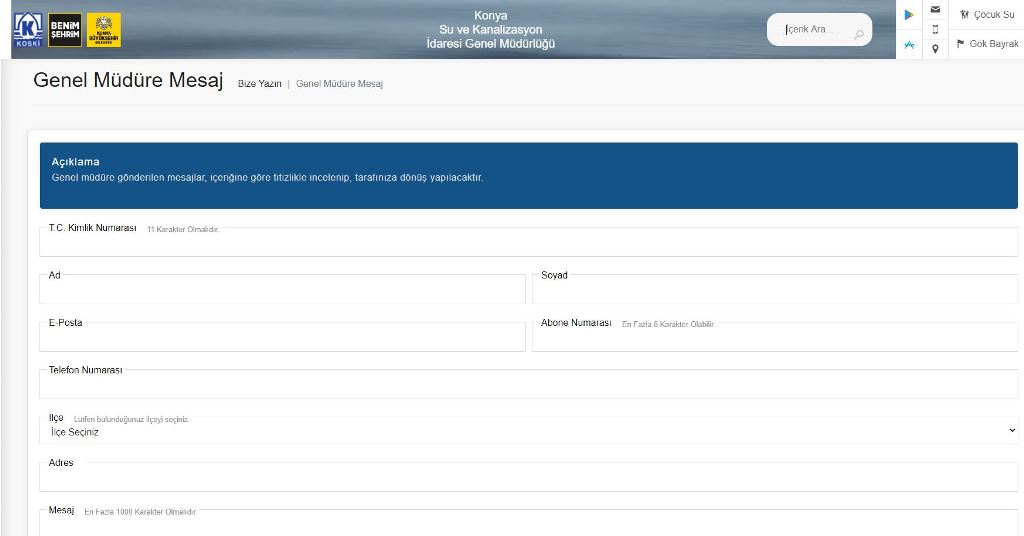Screen dimensions: 1024x536
Task: Click the KOSKİ logo
Action: click(28, 30)
